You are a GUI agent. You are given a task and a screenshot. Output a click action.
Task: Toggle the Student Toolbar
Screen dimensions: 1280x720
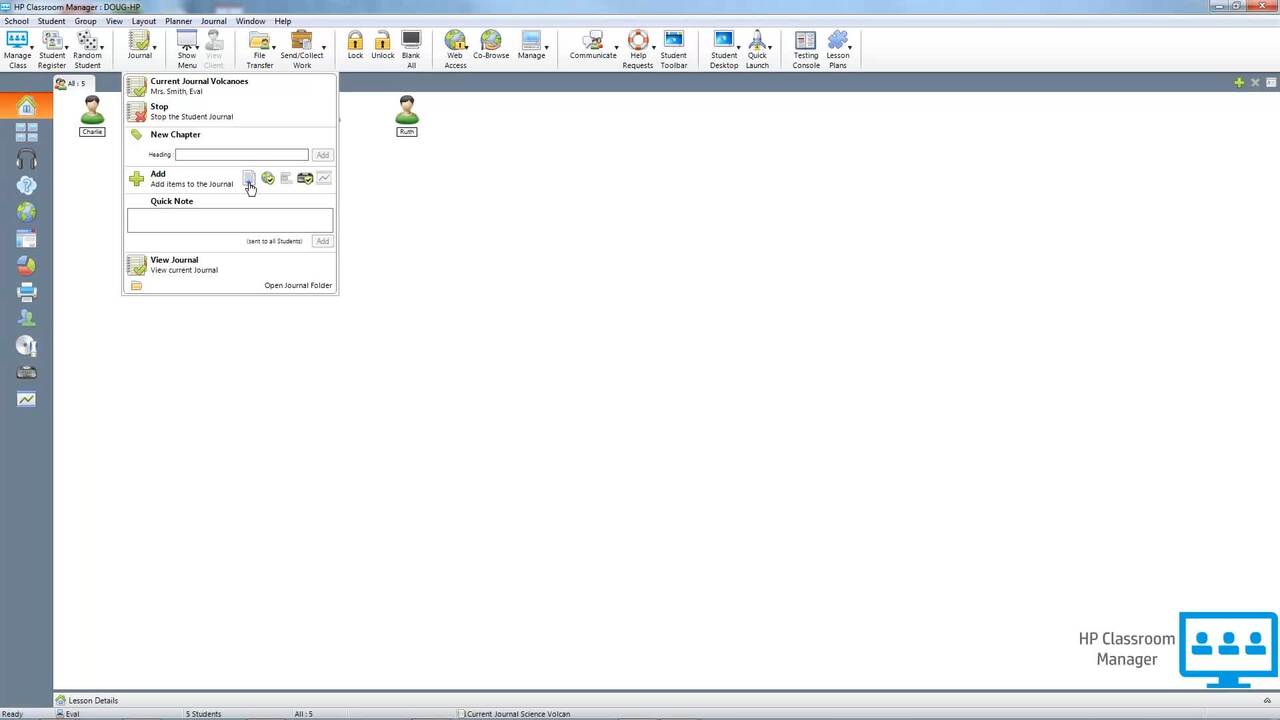tap(674, 49)
